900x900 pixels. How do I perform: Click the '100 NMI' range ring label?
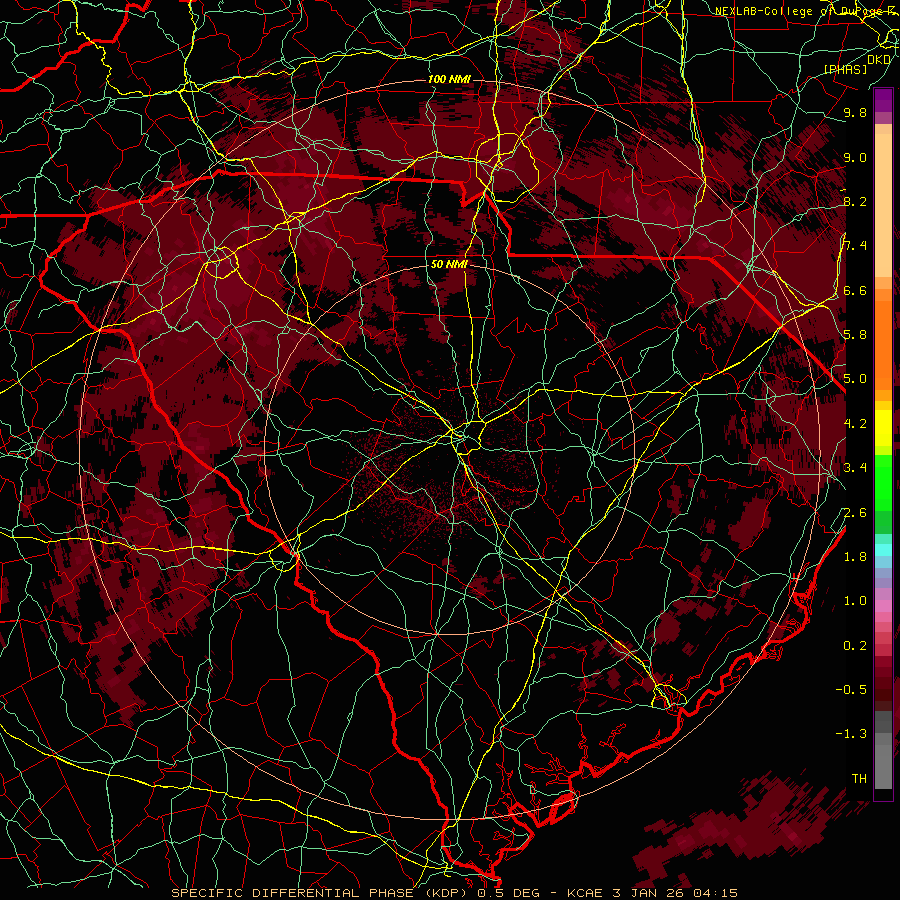click(x=448, y=79)
